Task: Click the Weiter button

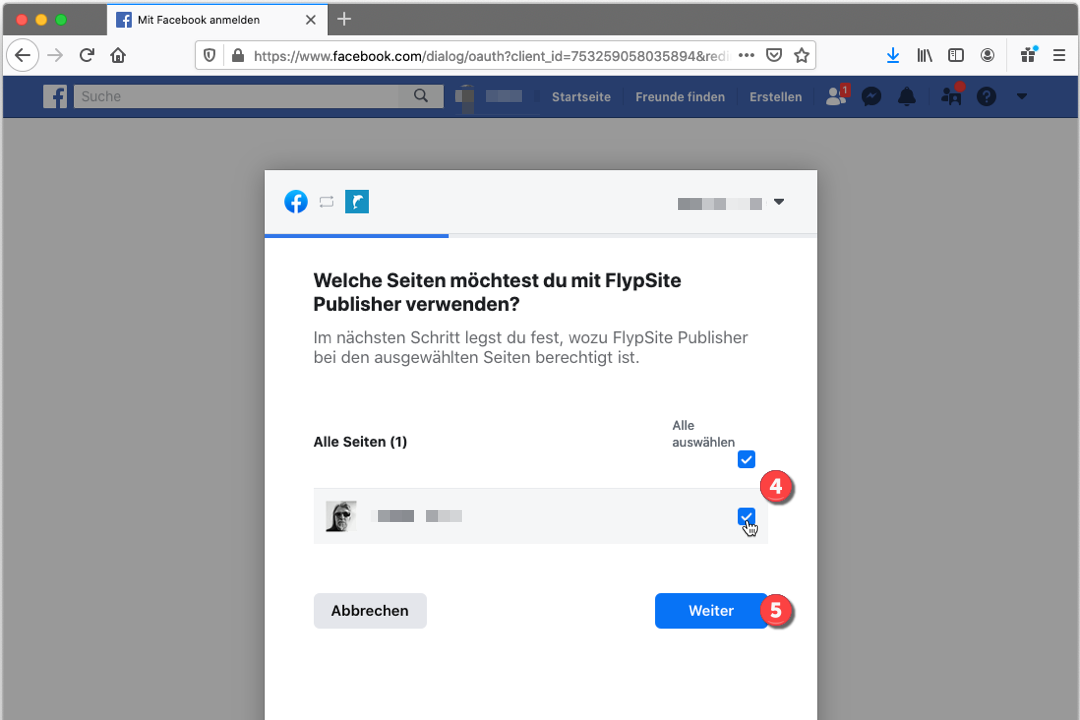Action: tap(712, 610)
